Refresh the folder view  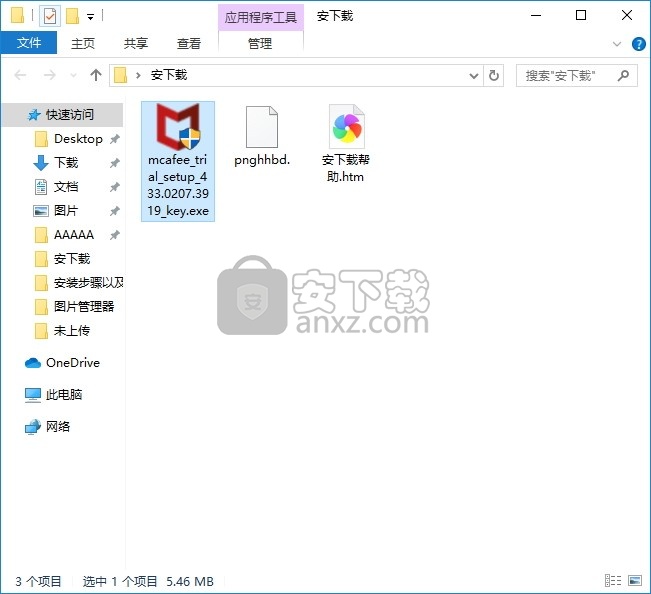(x=494, y=76)
